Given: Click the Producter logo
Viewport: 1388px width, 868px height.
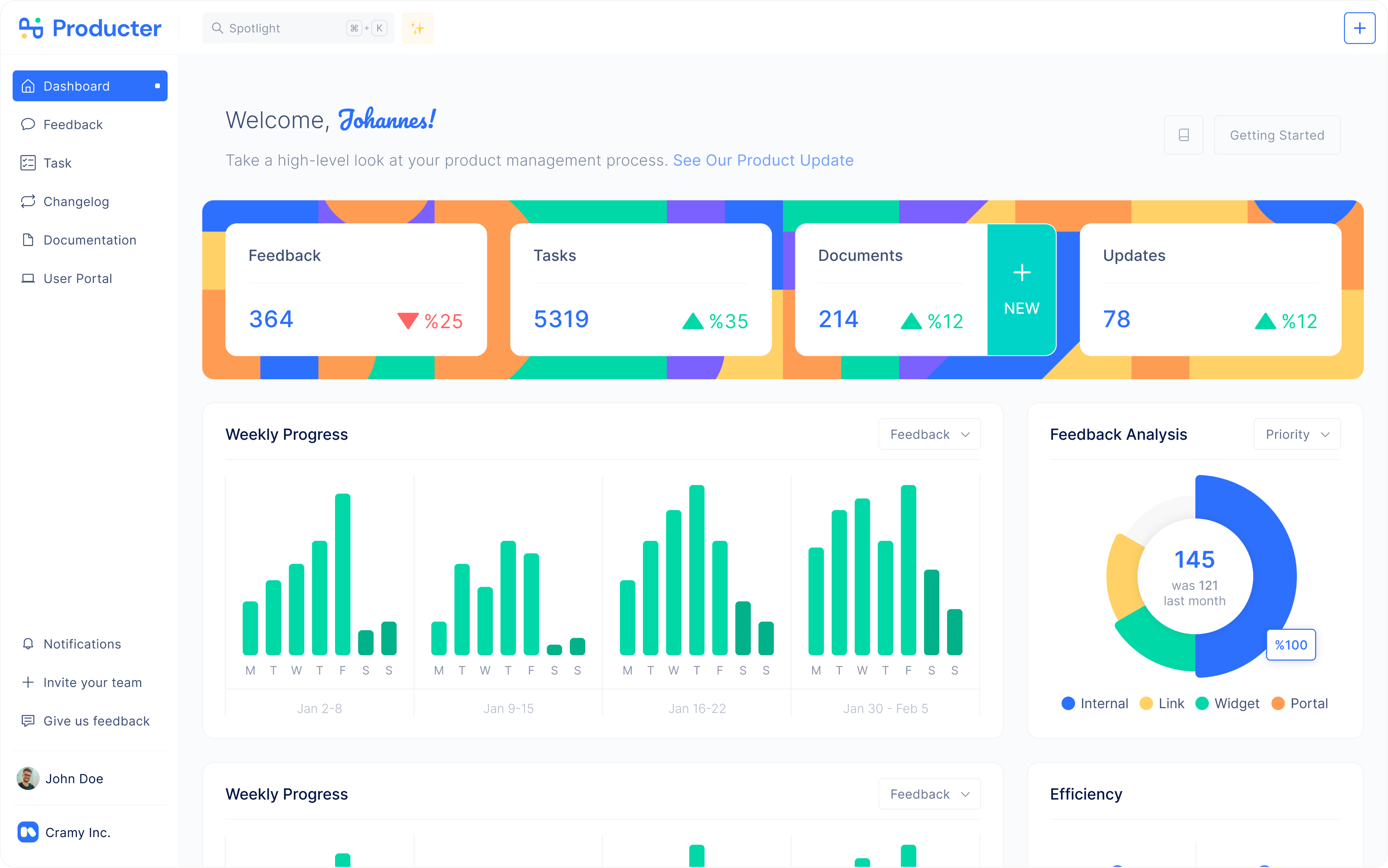Looking at the screenshot, I should point(90,28).
